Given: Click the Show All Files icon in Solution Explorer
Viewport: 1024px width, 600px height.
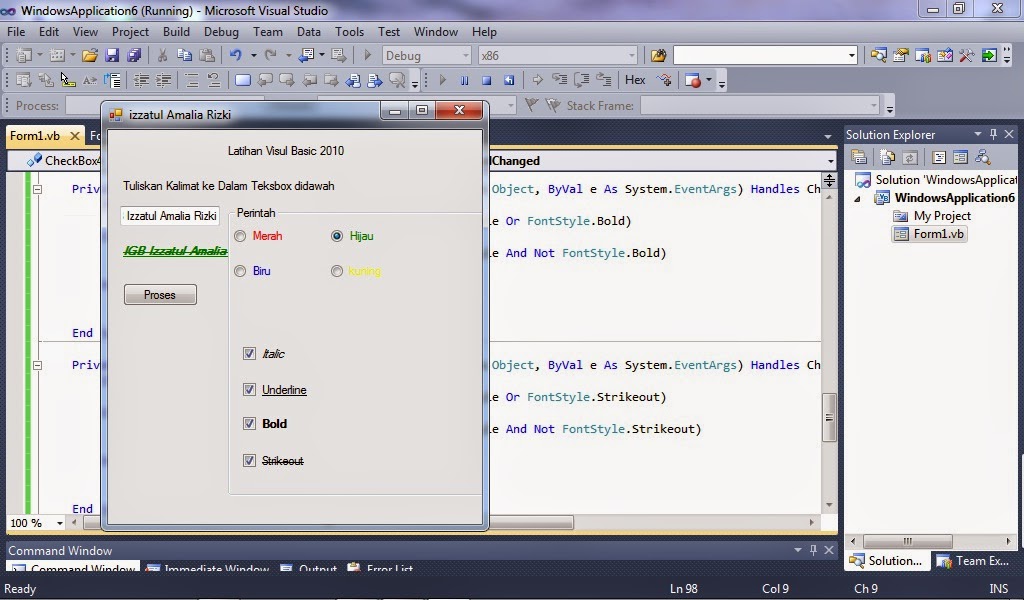Looking at the screenshot, I should point(888,158).
